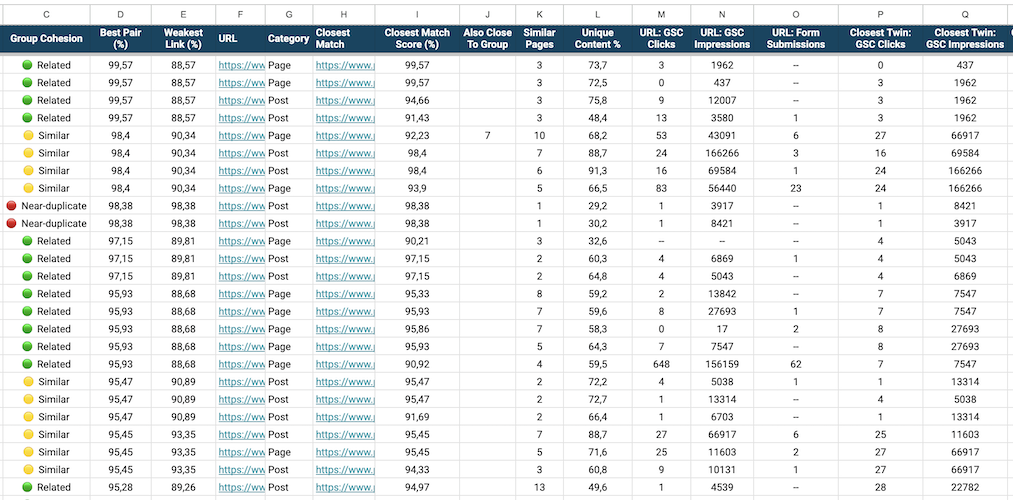The image size is (1013, 500).
Task: Click the Form Submissions cell showing 62
Action: point(795,364)
